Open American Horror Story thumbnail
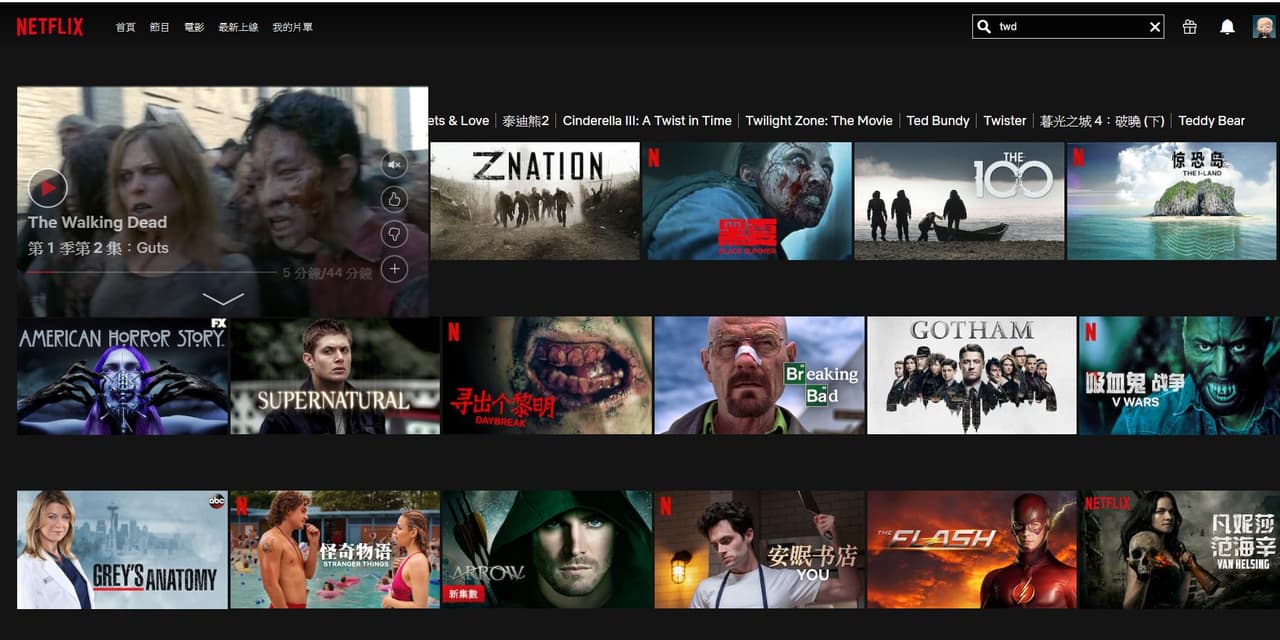 (123, 375)
